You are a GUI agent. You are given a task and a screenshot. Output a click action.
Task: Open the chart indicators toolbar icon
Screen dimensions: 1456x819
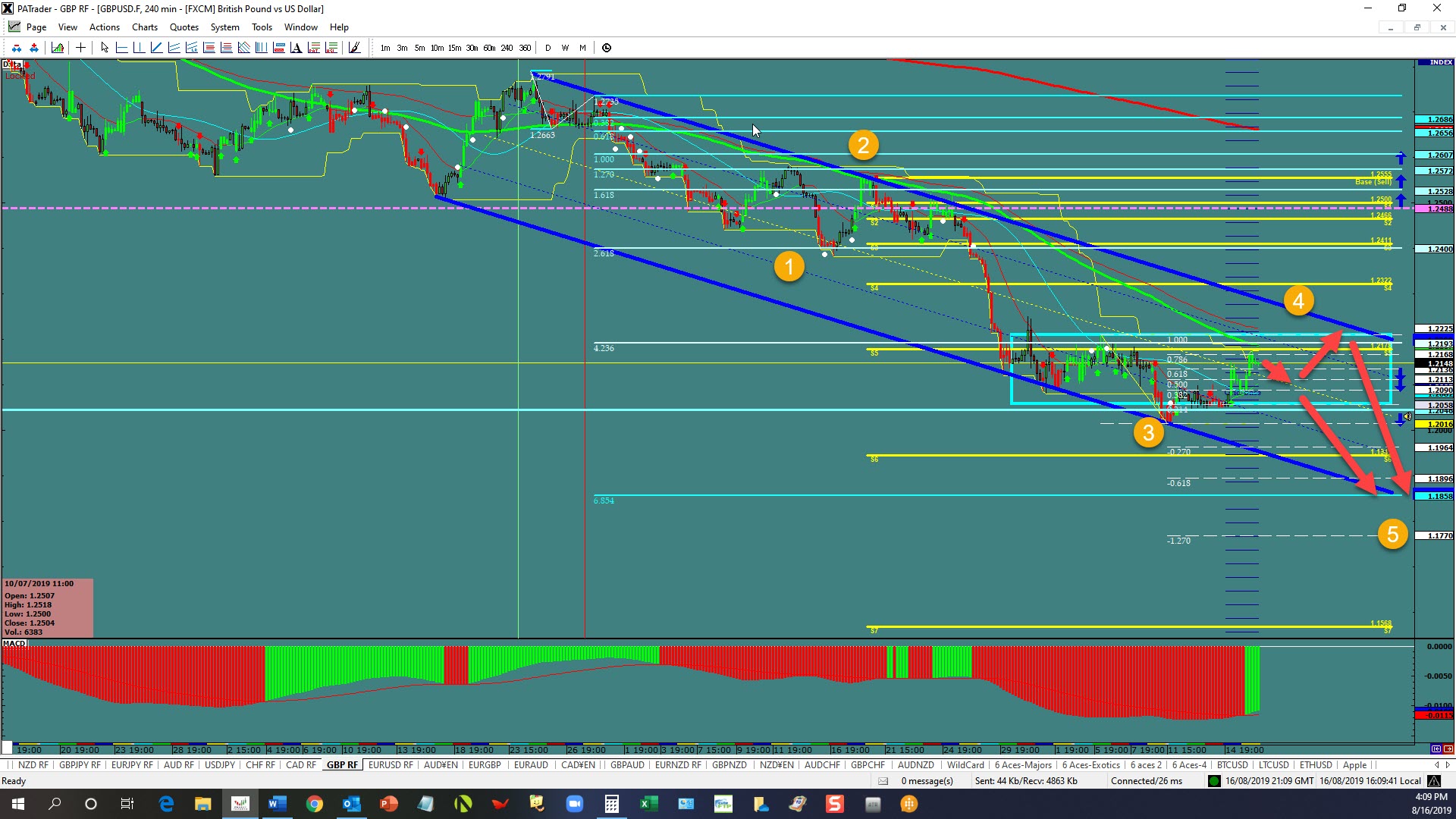click(x=58, y=48)
